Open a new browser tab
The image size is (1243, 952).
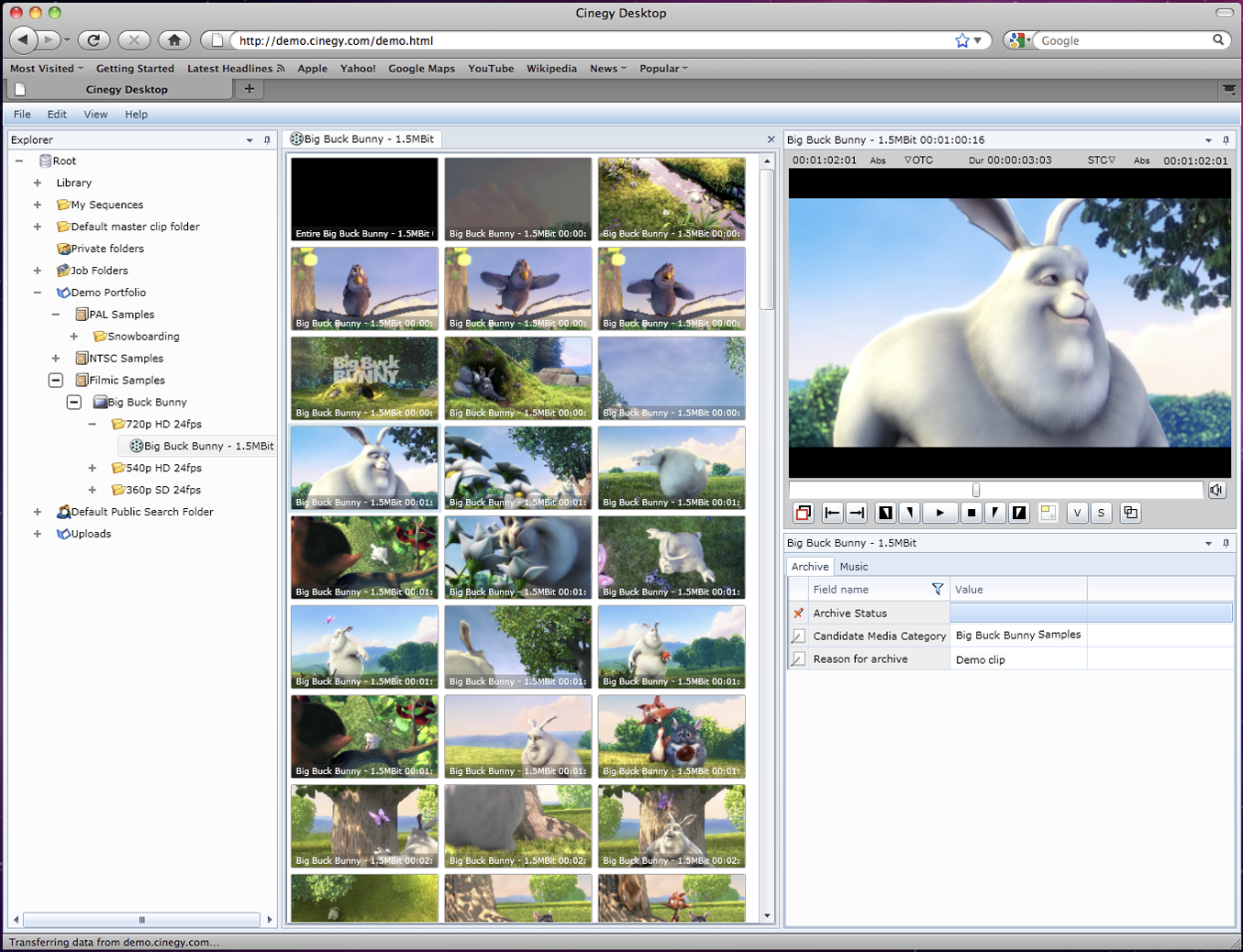249,89
